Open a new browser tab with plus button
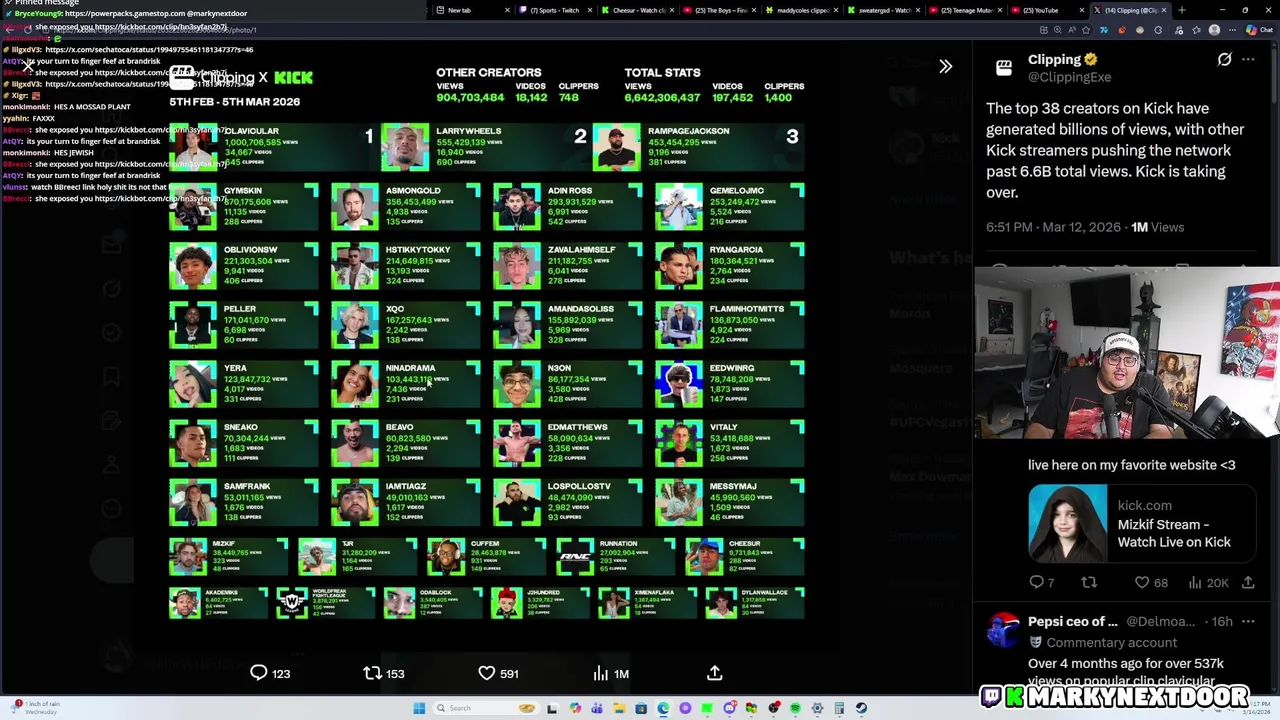Image resolution: width=1280 pixels, height=720 pixels. tap(1182, 10)
